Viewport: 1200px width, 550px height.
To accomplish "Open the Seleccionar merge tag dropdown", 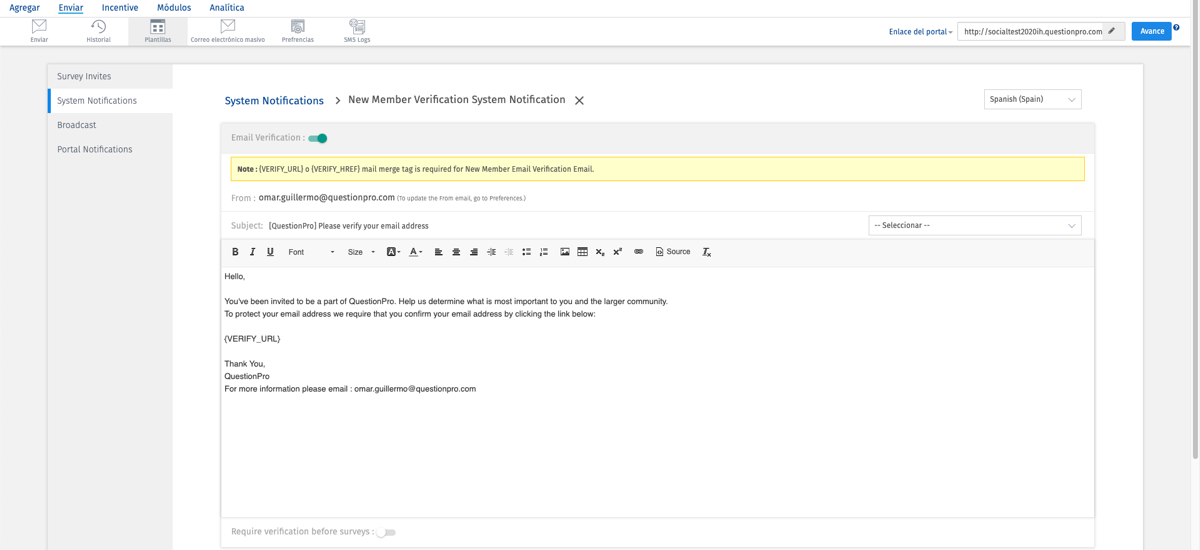I will click(974, 225).
